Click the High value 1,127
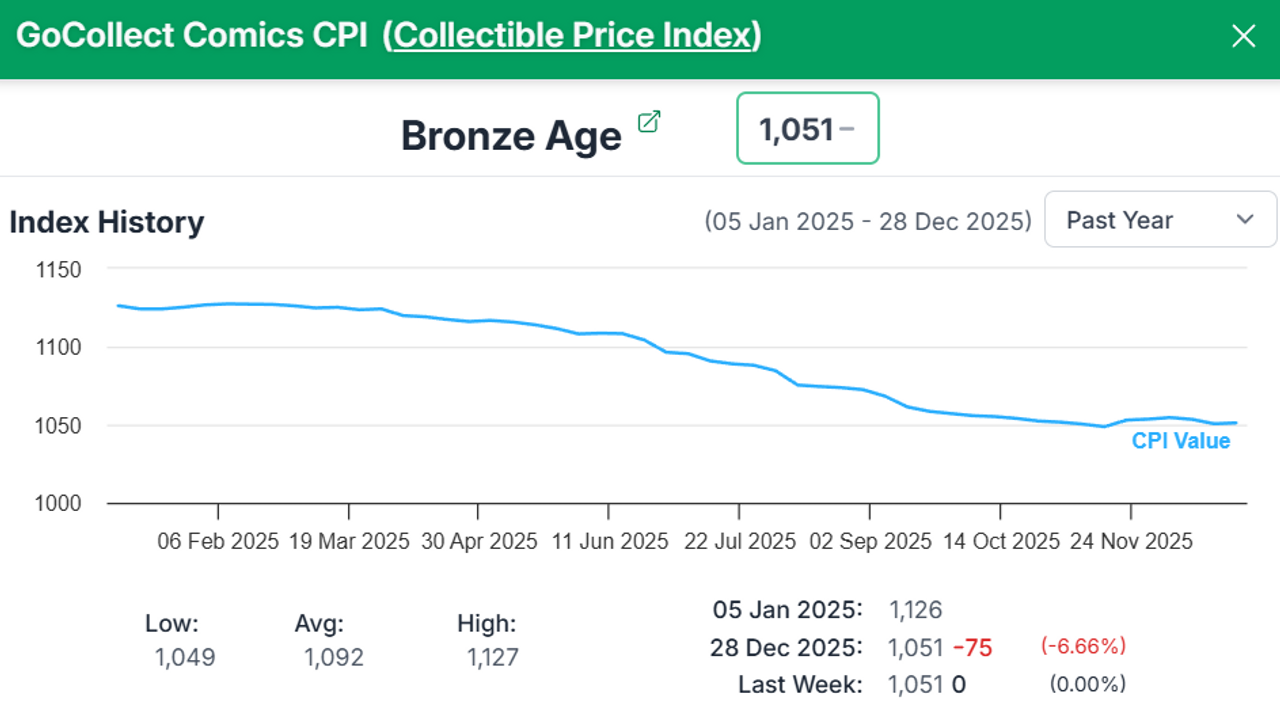The height and width of the screenshot is (715, 1280). [x=492, y=658]
